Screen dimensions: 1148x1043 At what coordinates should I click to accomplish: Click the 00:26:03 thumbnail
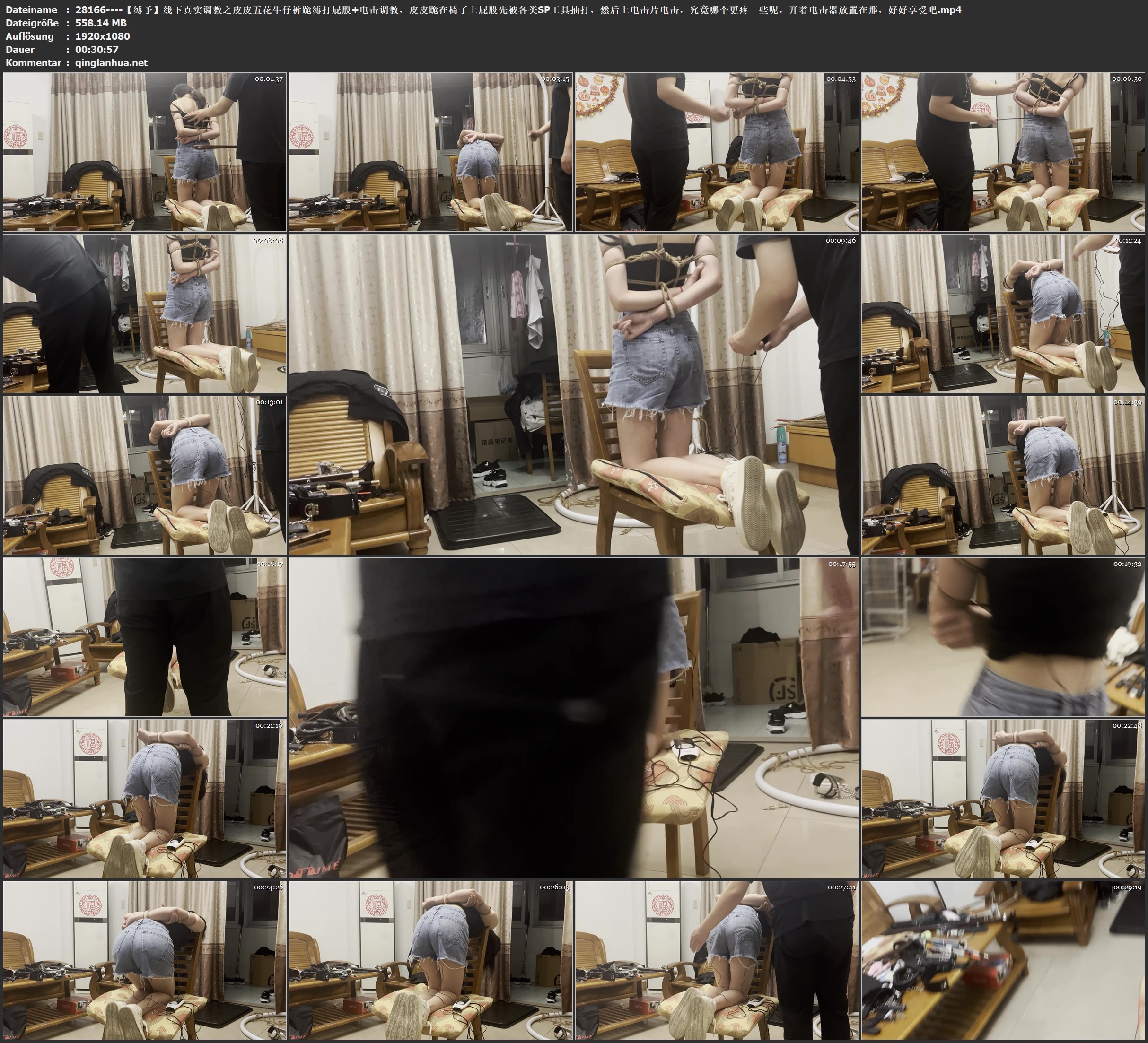tap(430, 960)
